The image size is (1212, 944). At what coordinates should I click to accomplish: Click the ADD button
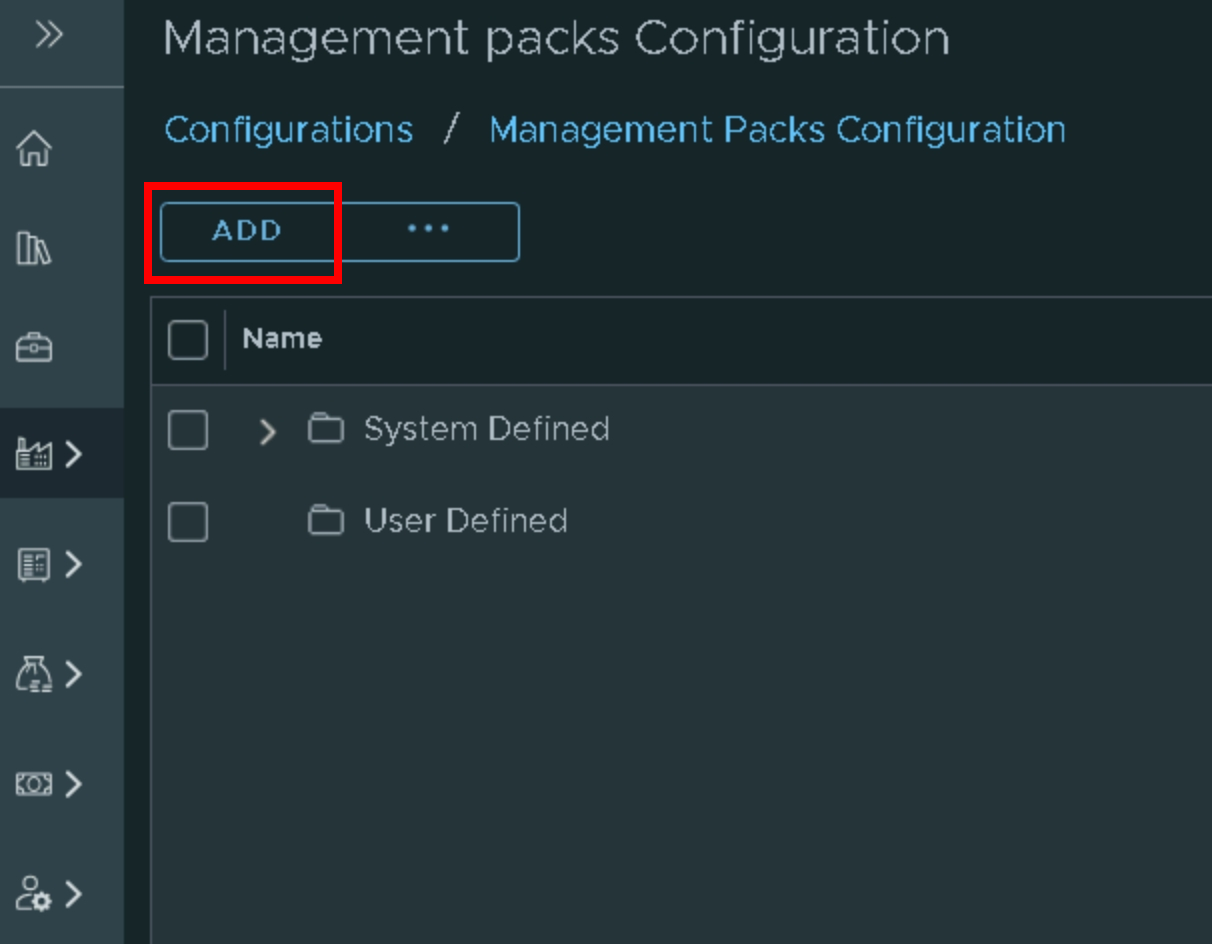click(247, 231)
